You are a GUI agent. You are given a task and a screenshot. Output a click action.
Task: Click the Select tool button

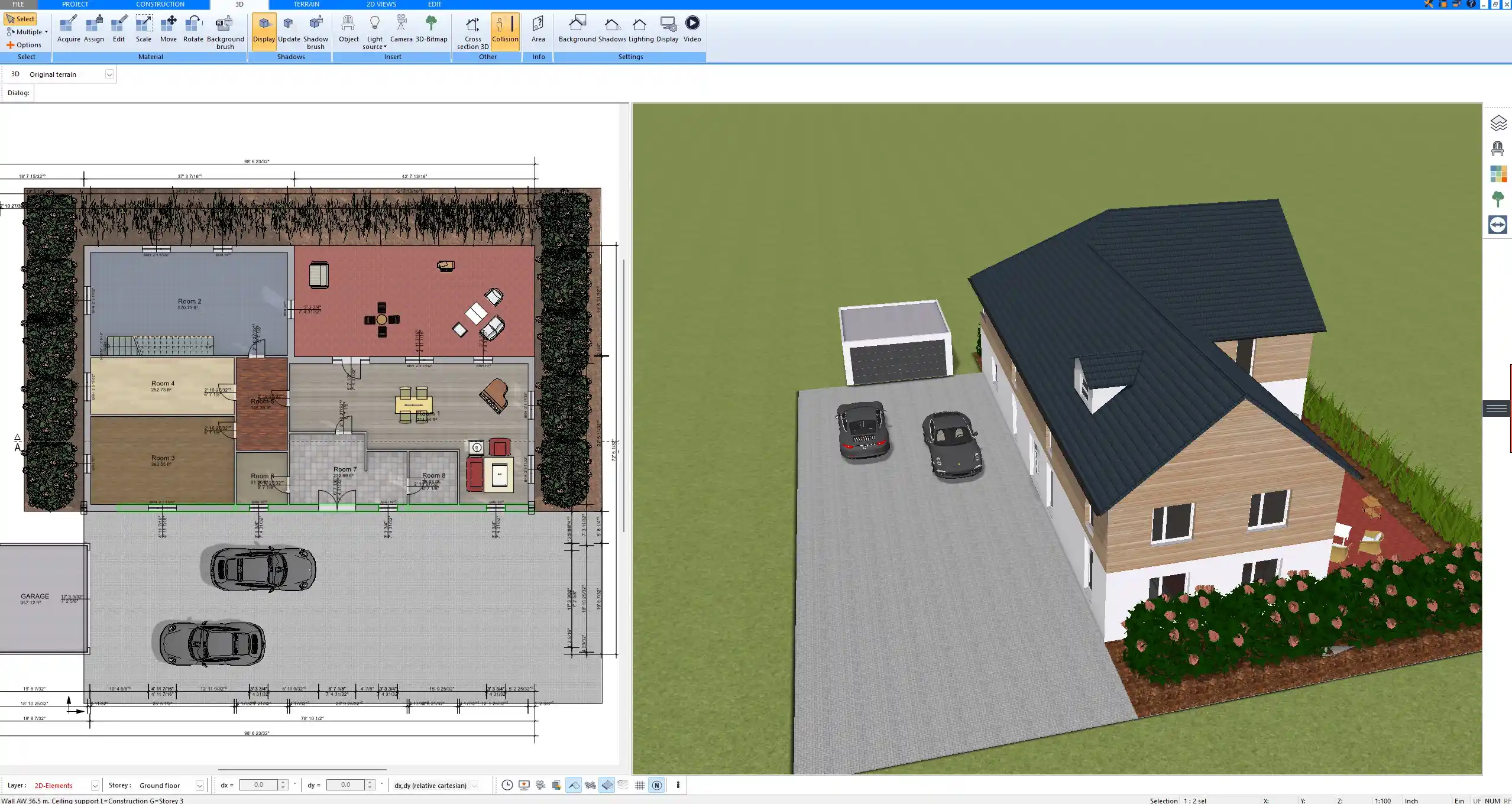[21, 19]
